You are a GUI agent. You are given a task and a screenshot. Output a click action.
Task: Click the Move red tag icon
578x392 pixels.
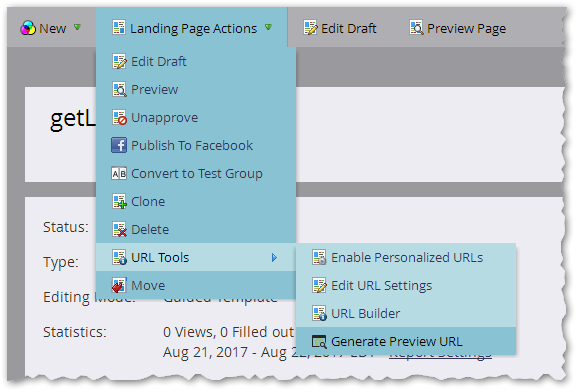pyautogui.click(x=119, y=285)
